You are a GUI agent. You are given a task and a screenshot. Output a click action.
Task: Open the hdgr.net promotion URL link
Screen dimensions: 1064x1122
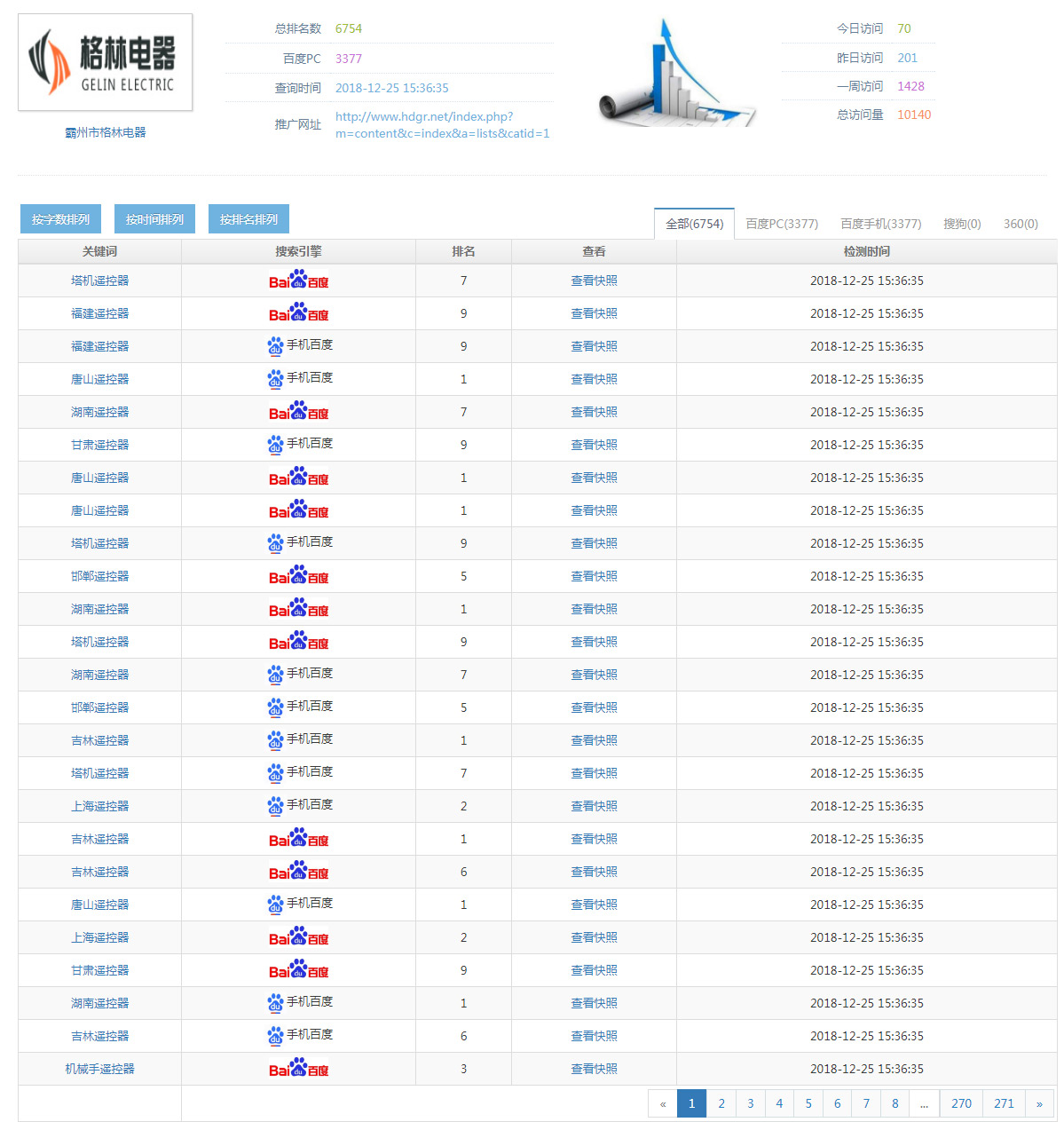pyautogui.click(x=442, y=125)
